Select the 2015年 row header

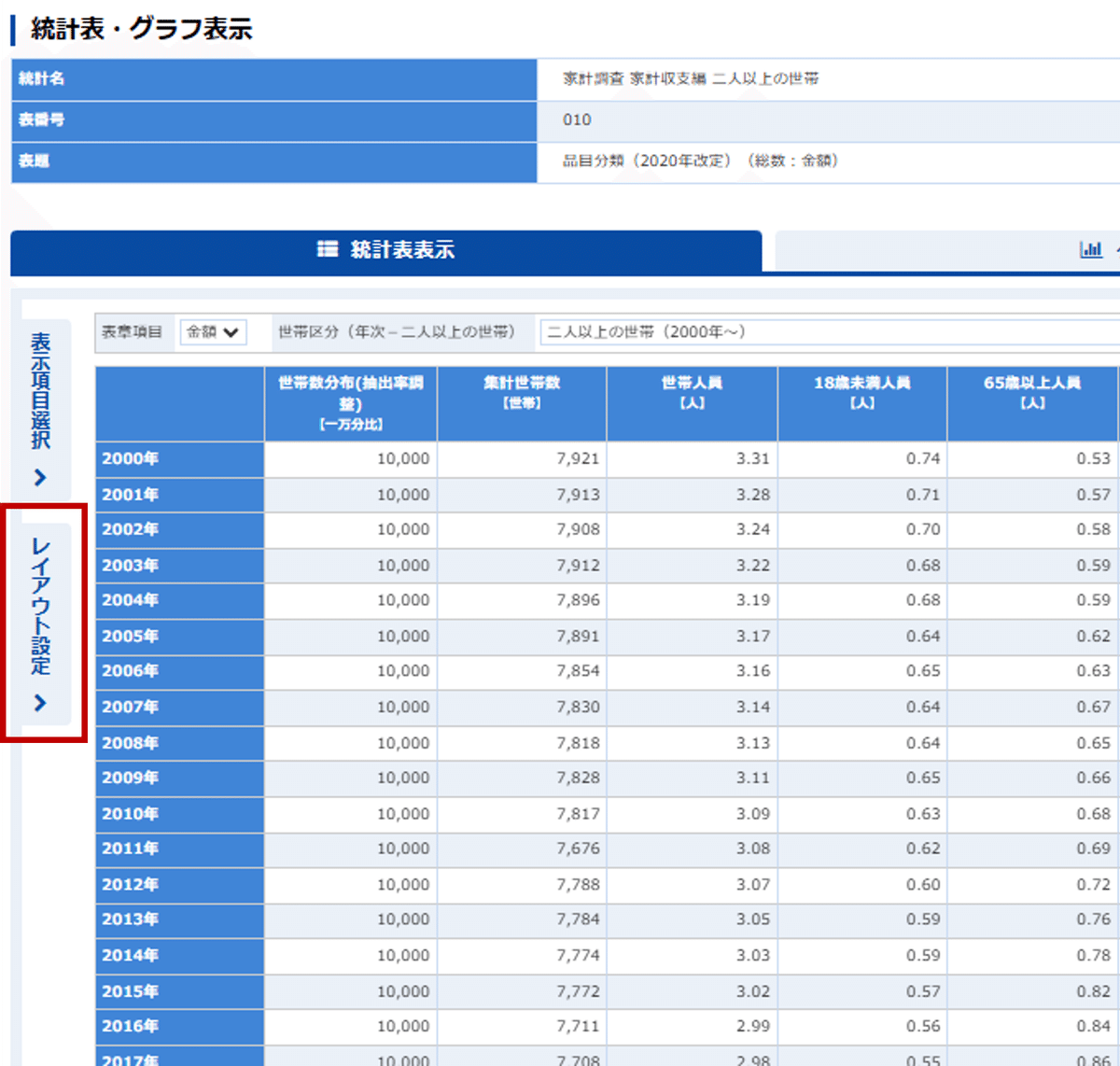180,991
